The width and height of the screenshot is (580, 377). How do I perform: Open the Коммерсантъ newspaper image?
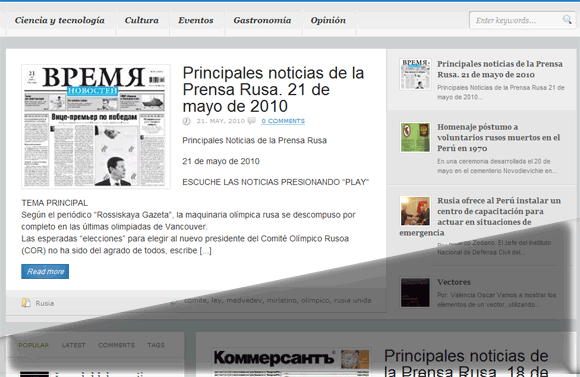[291, 362]
